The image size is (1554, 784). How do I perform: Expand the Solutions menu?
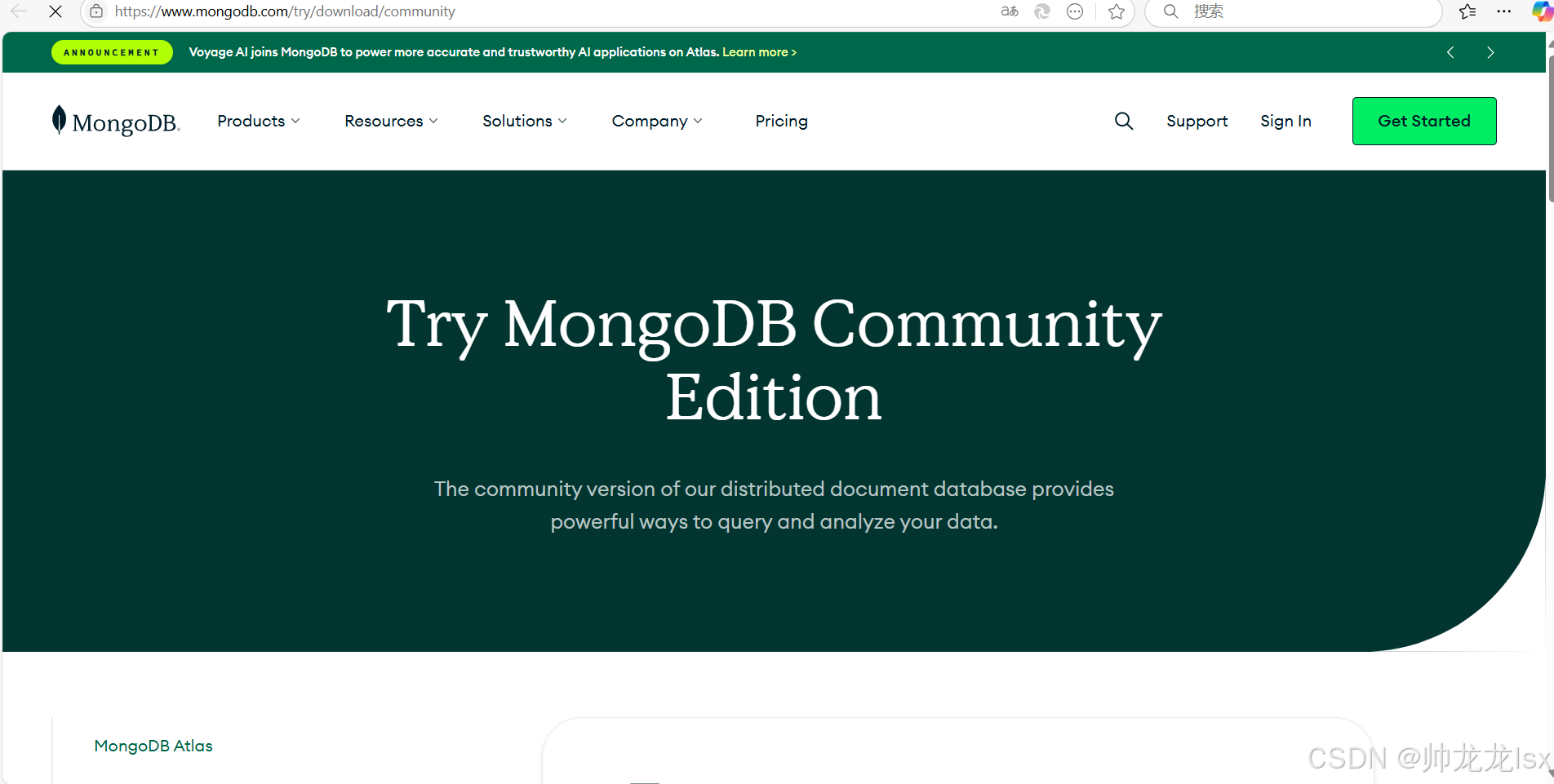click(x=524, y=121)
